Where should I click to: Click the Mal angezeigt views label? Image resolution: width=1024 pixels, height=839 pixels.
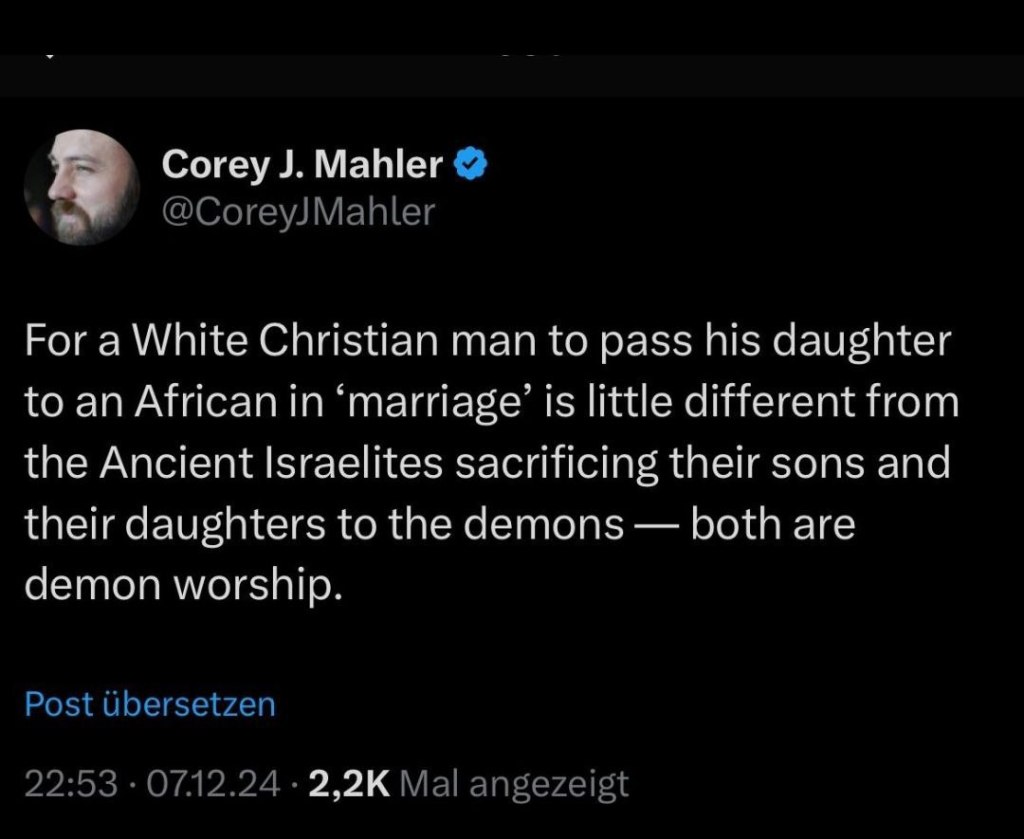pyautogui.click(x=514, y=783)
